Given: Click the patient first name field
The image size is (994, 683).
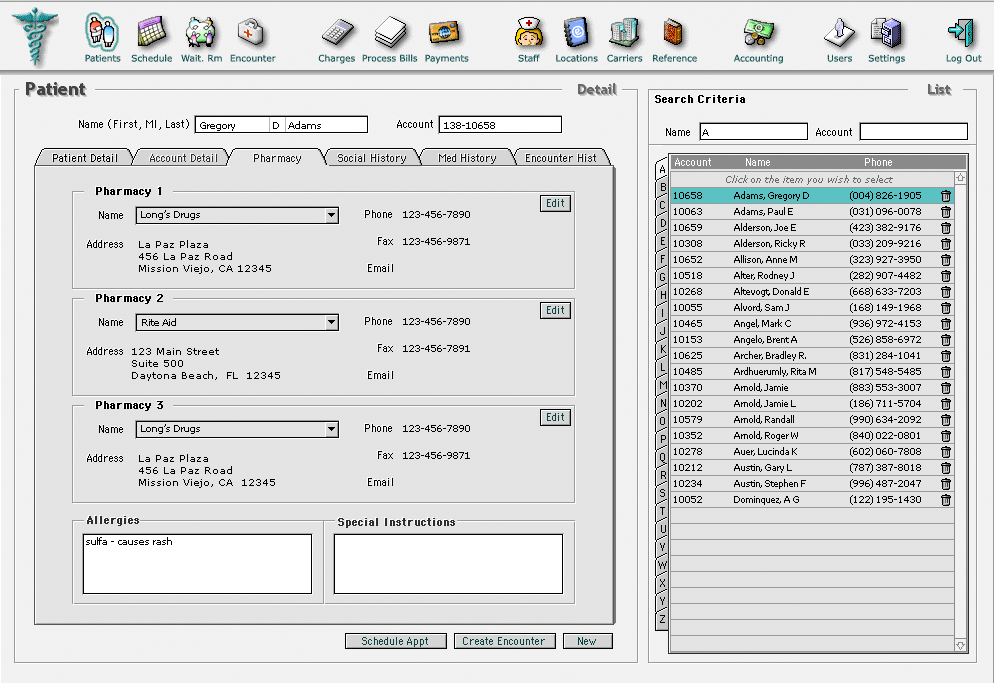Looking at the screenshot, I should point(232,125).
